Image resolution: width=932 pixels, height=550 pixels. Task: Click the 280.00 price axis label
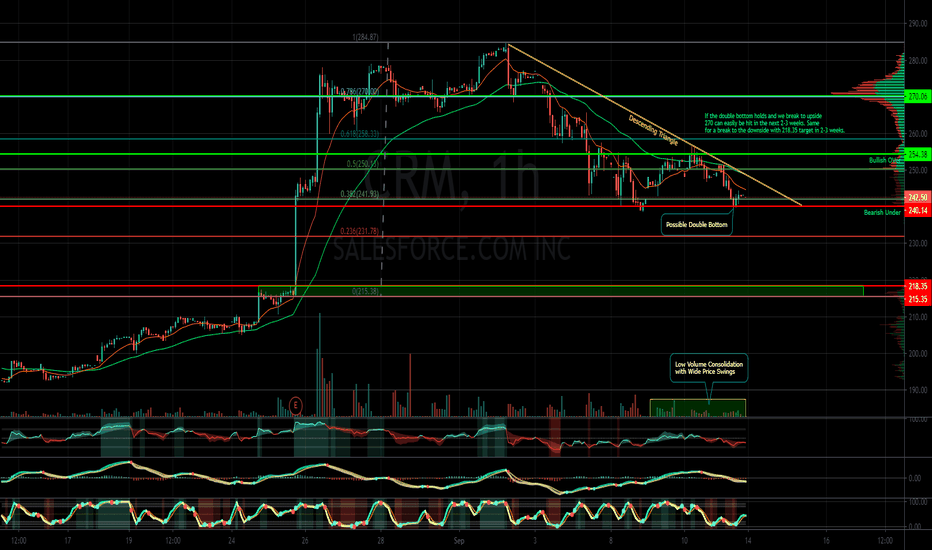coord(918,61)
